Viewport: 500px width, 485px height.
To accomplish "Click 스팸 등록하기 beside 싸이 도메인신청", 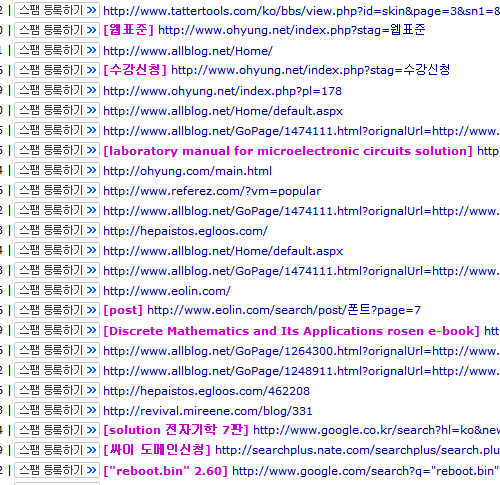I will [x=57, y=450].
